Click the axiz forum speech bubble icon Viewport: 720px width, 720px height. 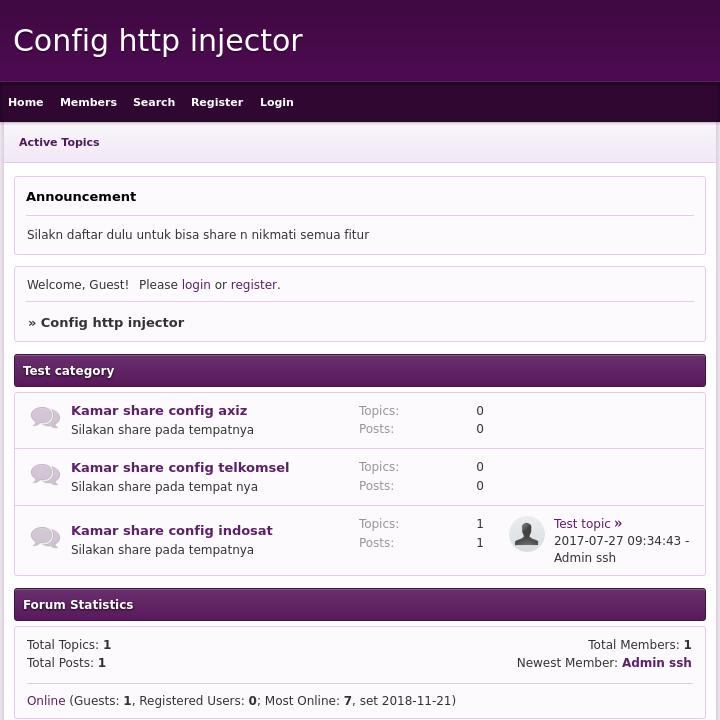(45, 418)
